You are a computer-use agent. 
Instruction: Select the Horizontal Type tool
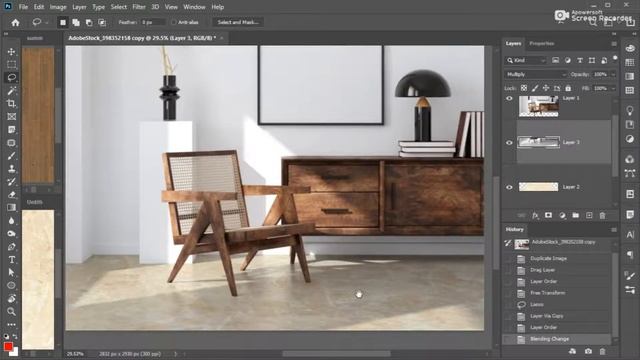(x=11, y=260)
